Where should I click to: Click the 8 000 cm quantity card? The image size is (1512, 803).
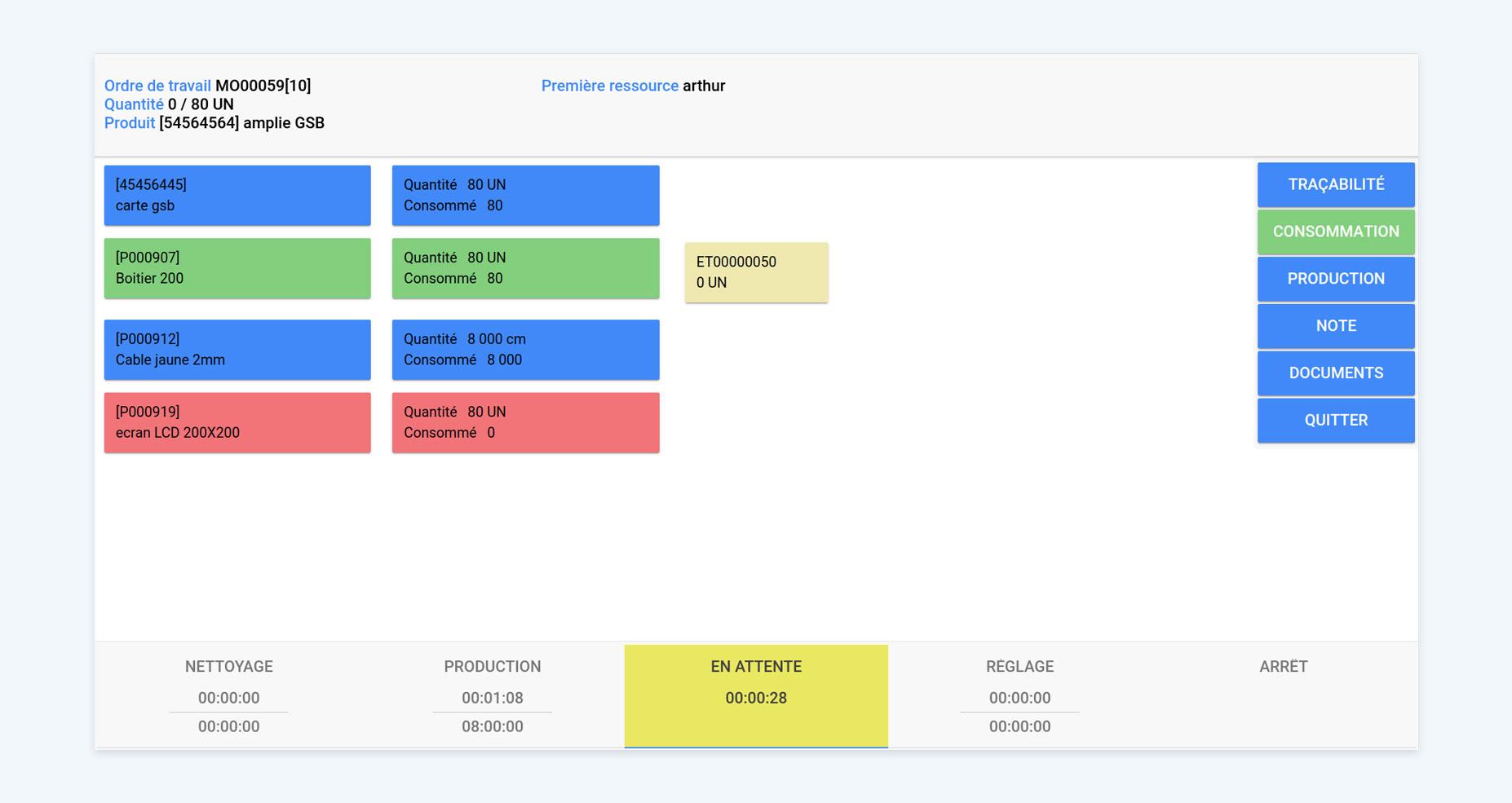(x=525, y=349)
